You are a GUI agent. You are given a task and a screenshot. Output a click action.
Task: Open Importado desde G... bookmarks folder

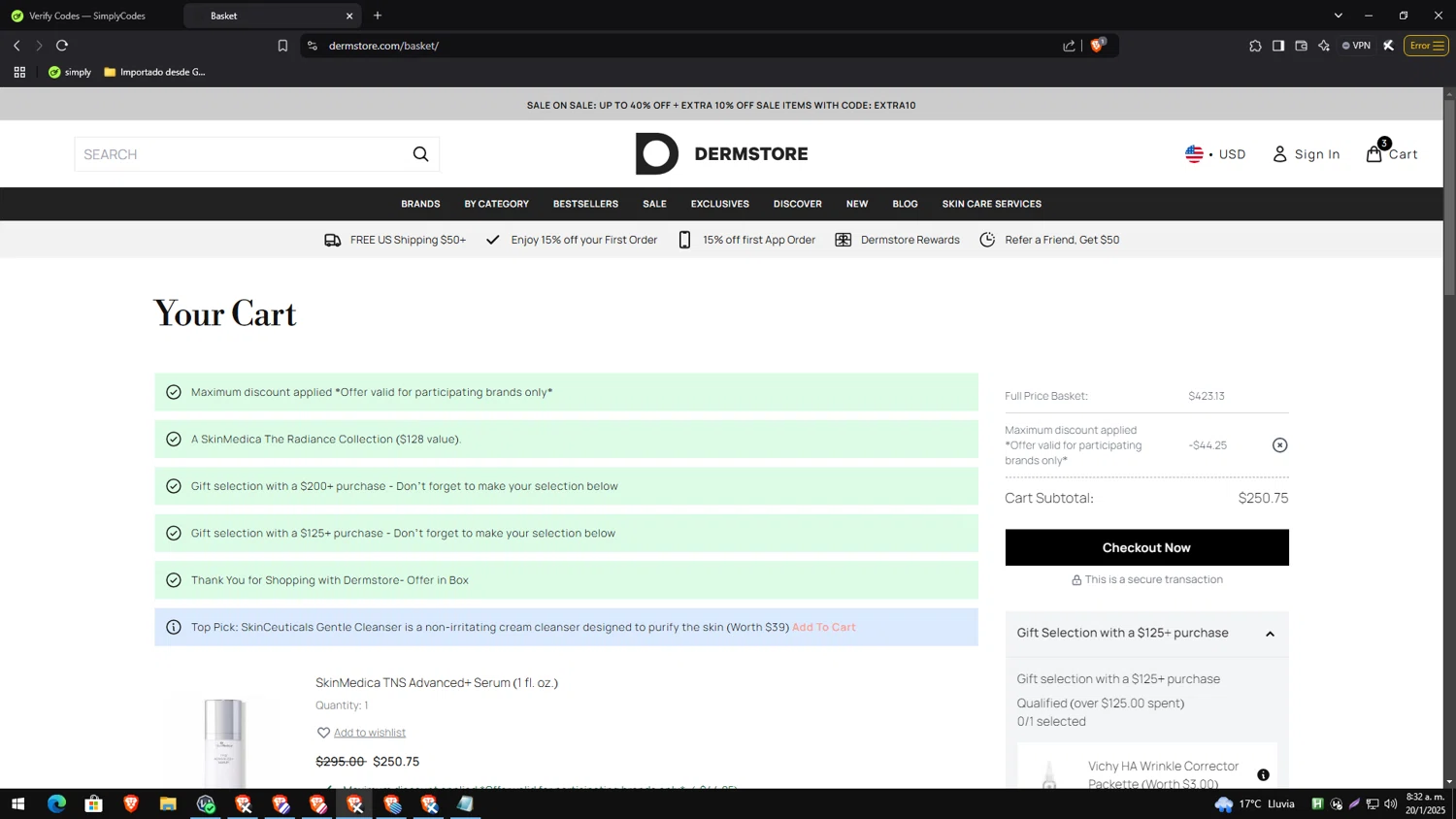point(154,72)
